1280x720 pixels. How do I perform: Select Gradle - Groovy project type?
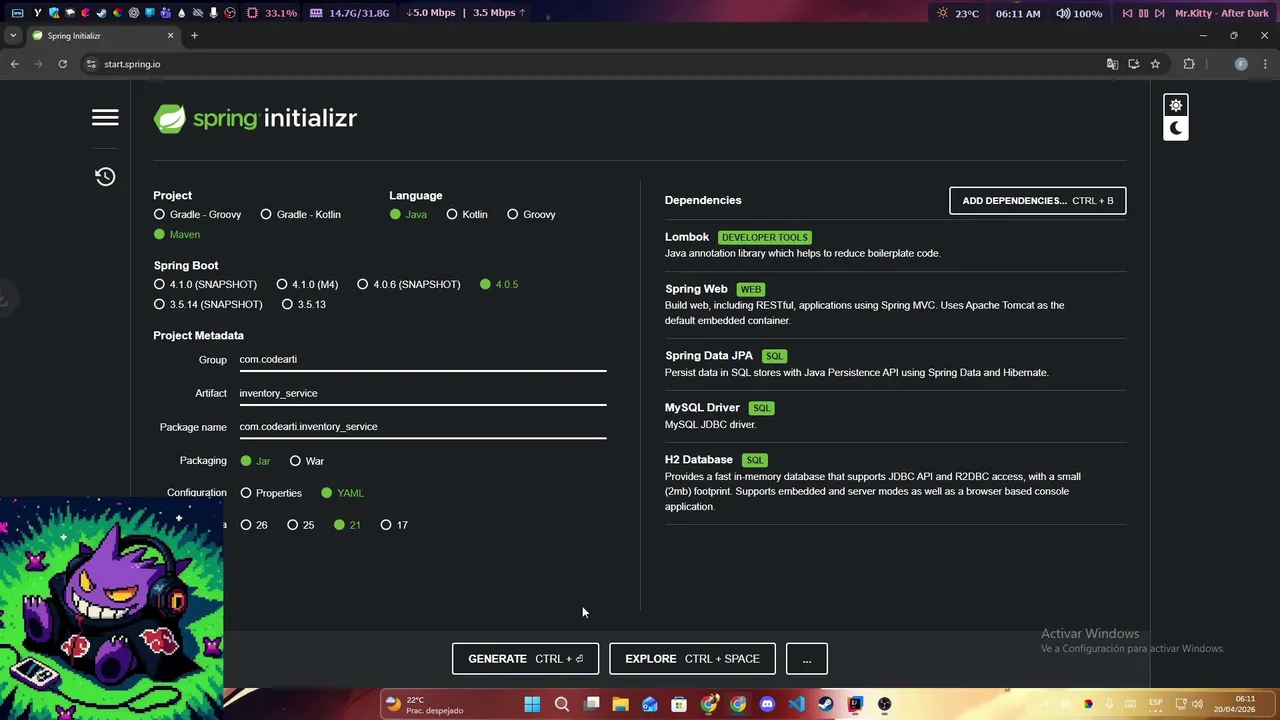pyautogui.click(x=198, y=214)
